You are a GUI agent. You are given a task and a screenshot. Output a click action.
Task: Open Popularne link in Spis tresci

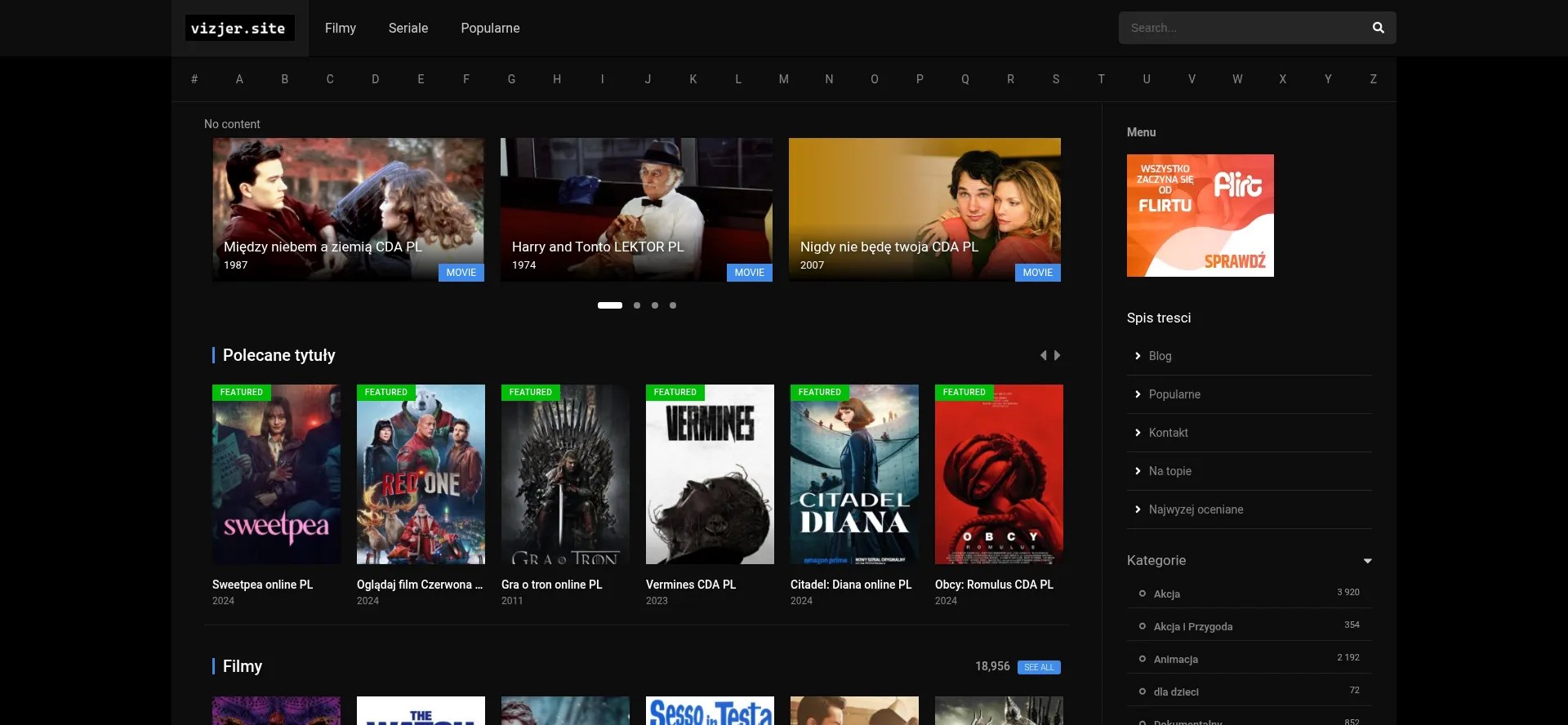[x=1174, y=394]
